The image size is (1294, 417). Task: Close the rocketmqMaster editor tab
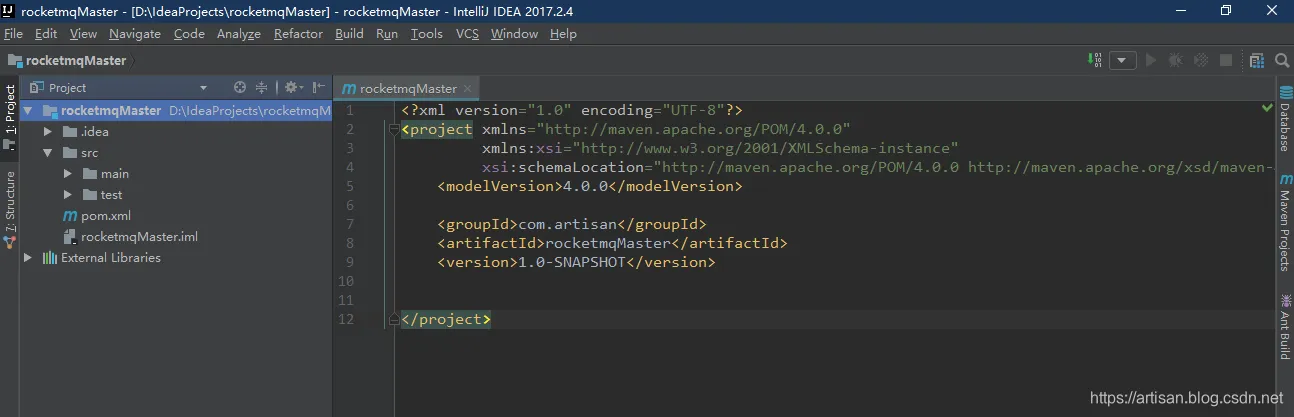468,89
